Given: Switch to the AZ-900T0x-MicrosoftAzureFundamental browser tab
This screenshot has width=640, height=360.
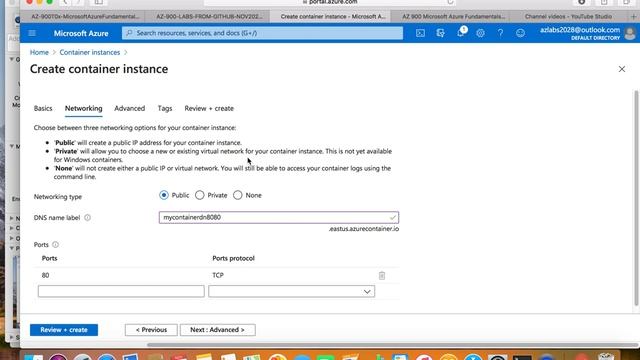Looking at the screenshot, I should (x=85, y=17).
